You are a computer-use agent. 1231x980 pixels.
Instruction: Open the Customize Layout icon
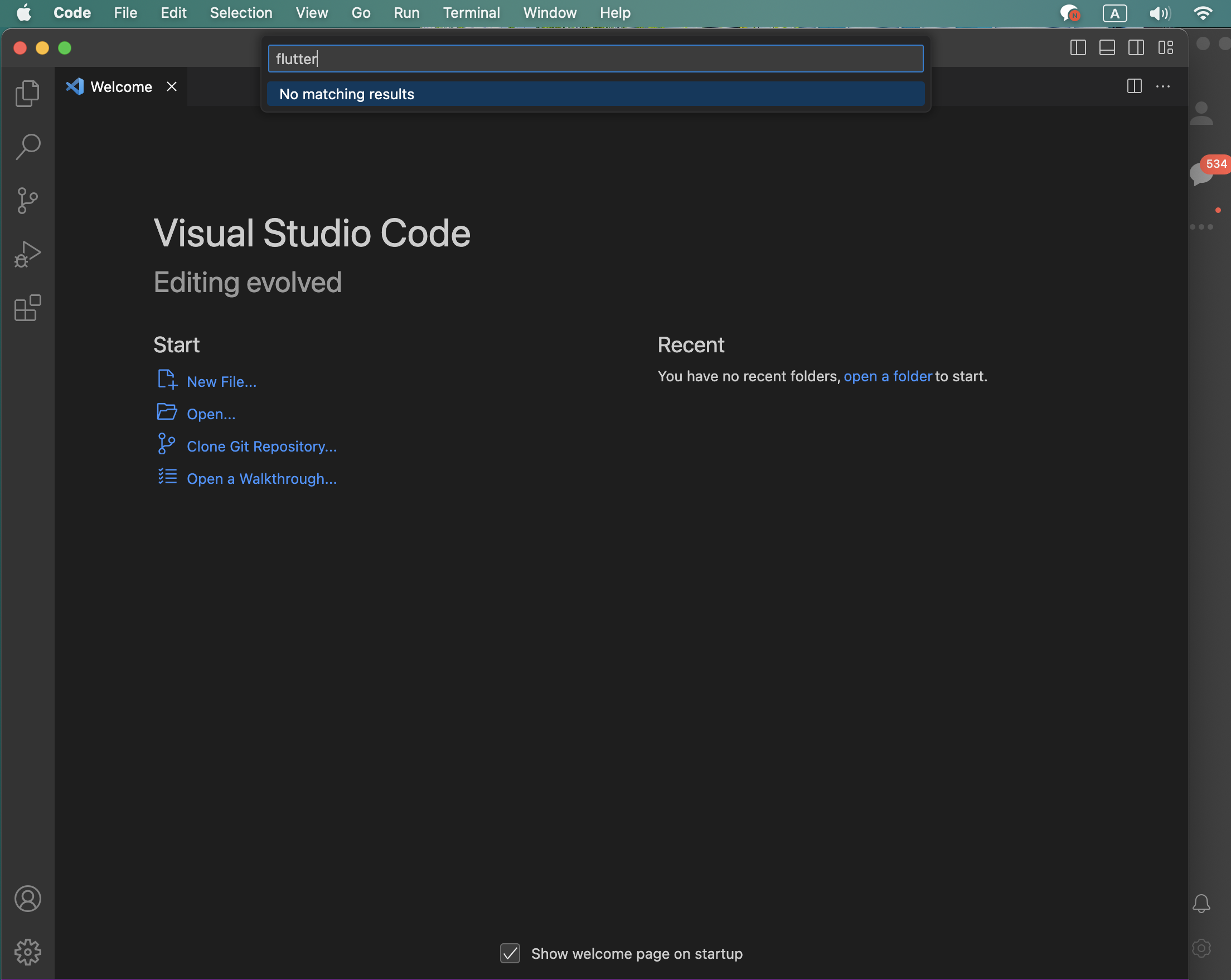[1165, 47]
